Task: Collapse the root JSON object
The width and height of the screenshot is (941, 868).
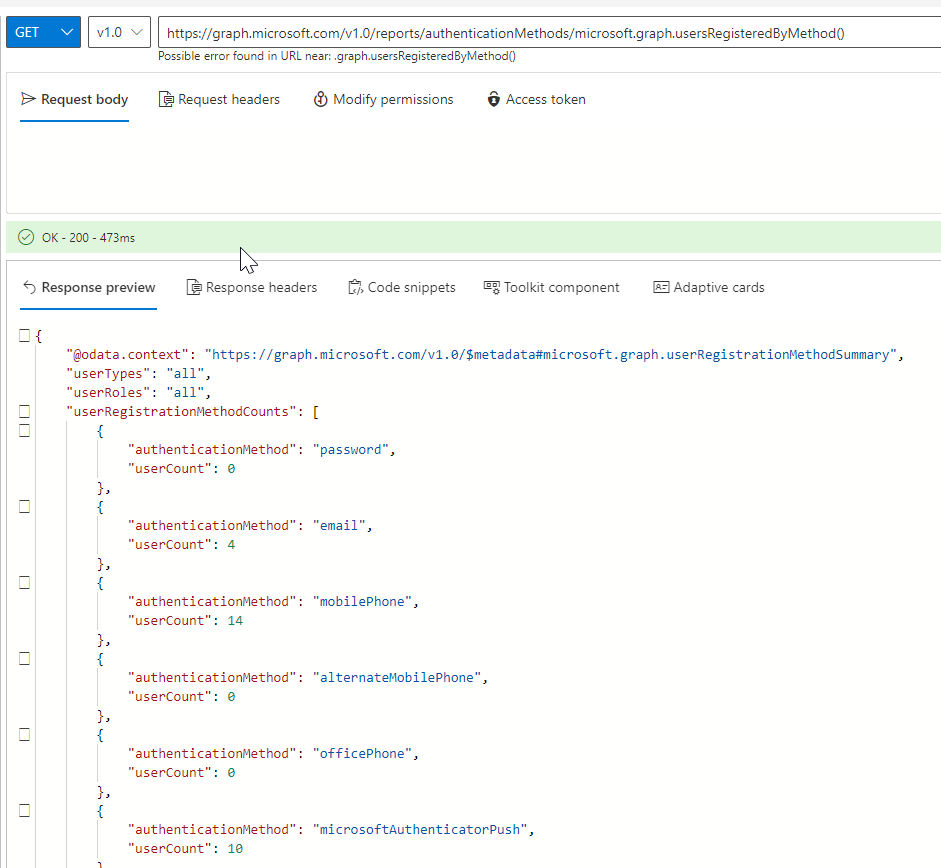Action: [25, 336]
